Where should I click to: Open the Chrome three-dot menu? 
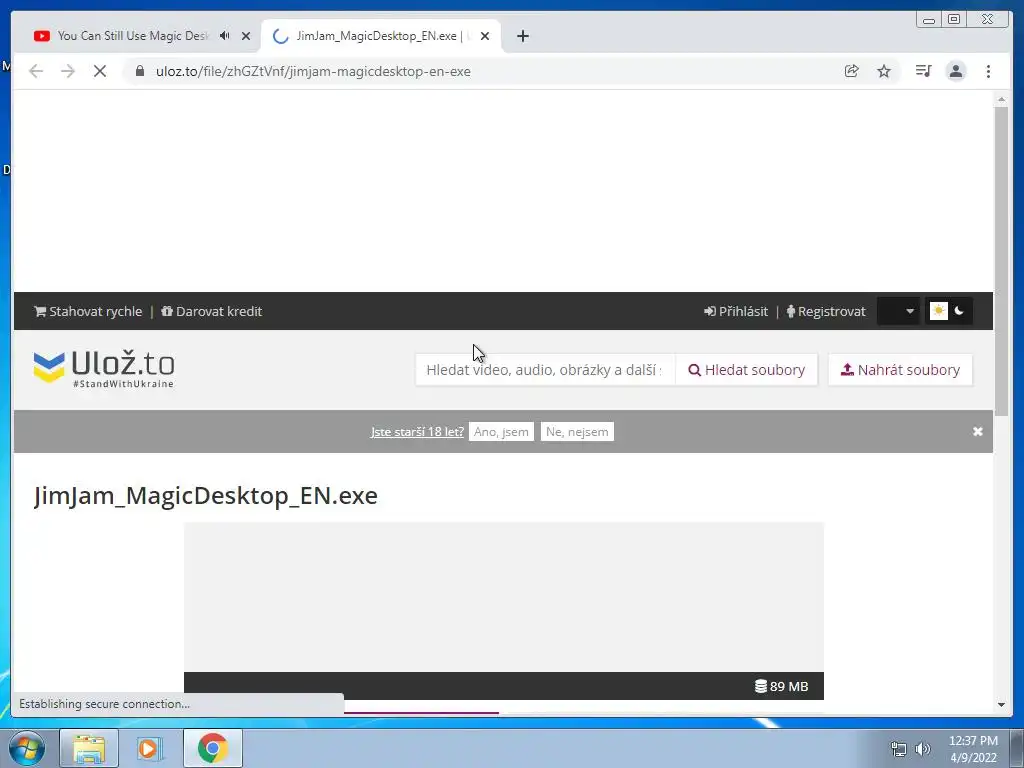click(x=988, y=71)
